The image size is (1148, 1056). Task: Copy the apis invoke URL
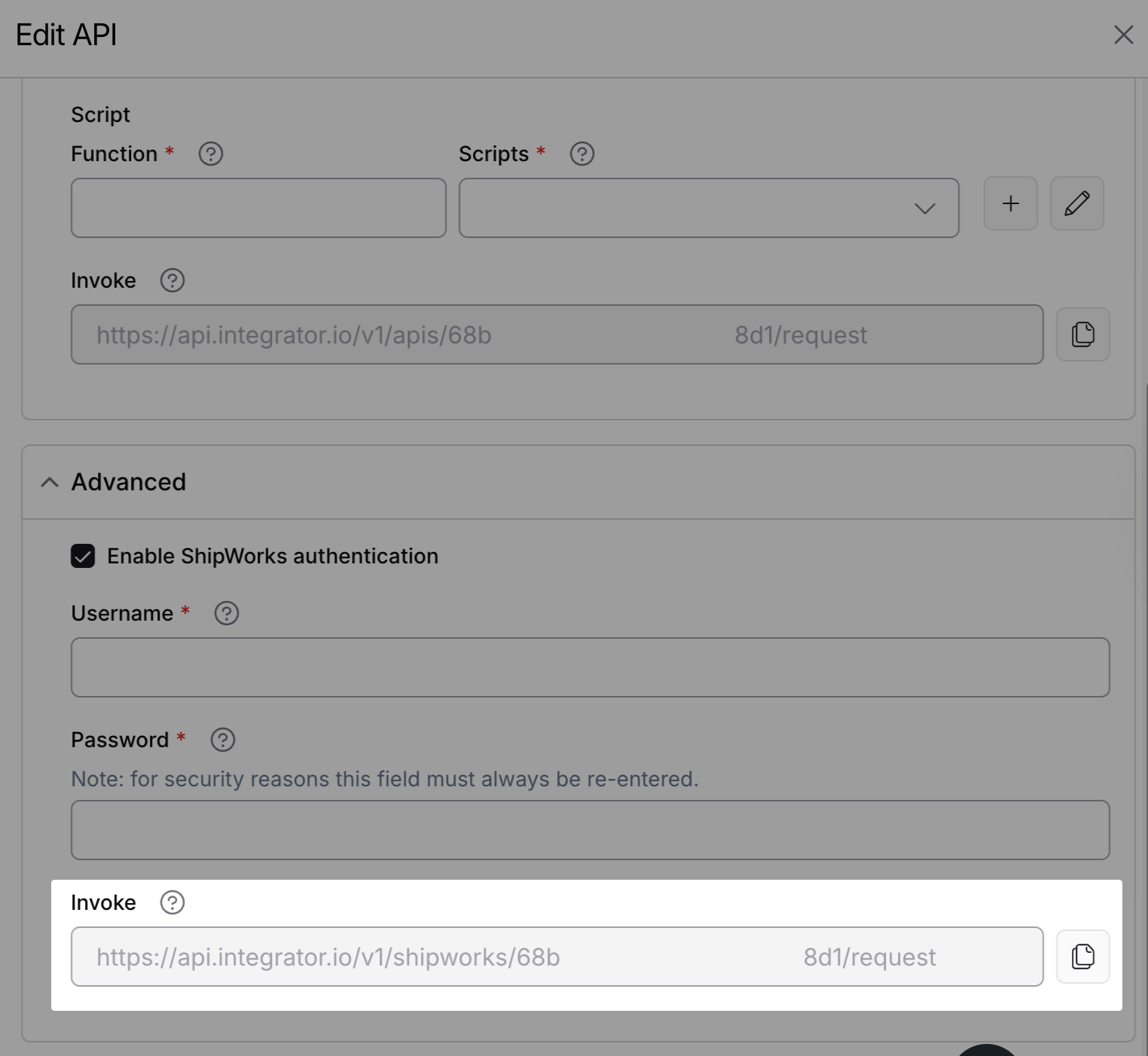tap(1083, 334)
